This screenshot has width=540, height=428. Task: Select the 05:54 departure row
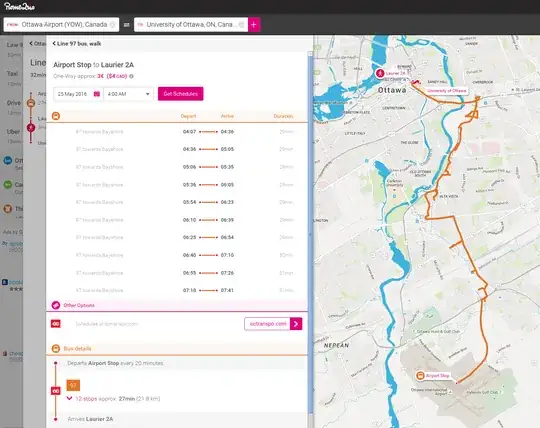[x=177, y=202]
